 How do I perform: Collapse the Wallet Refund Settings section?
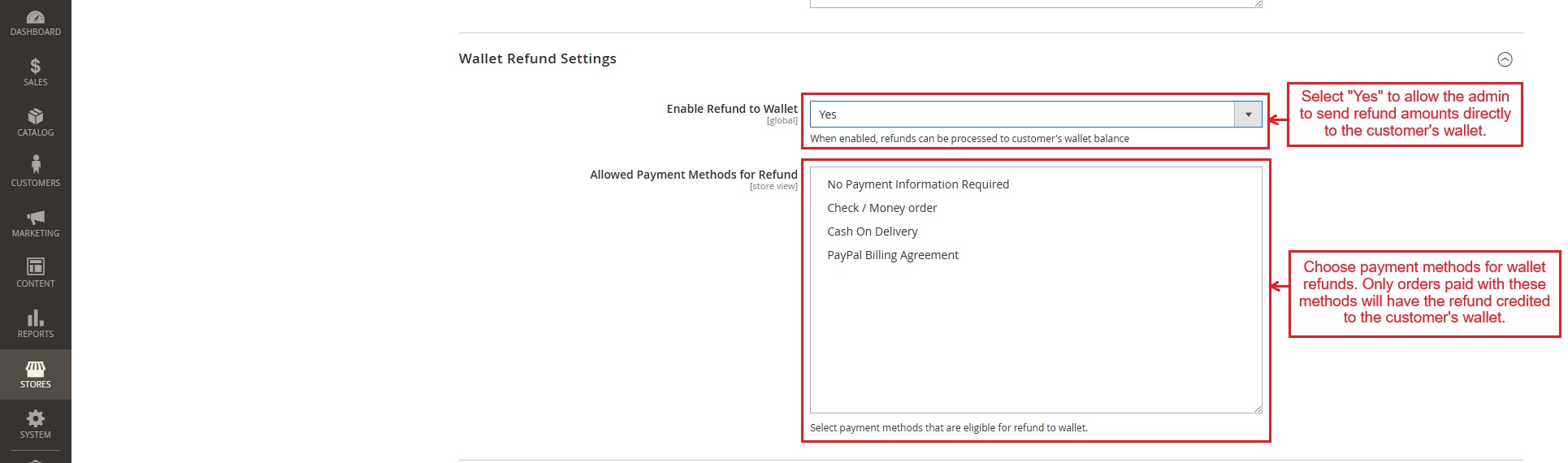pyautogui.click(x=1505, y=59)
